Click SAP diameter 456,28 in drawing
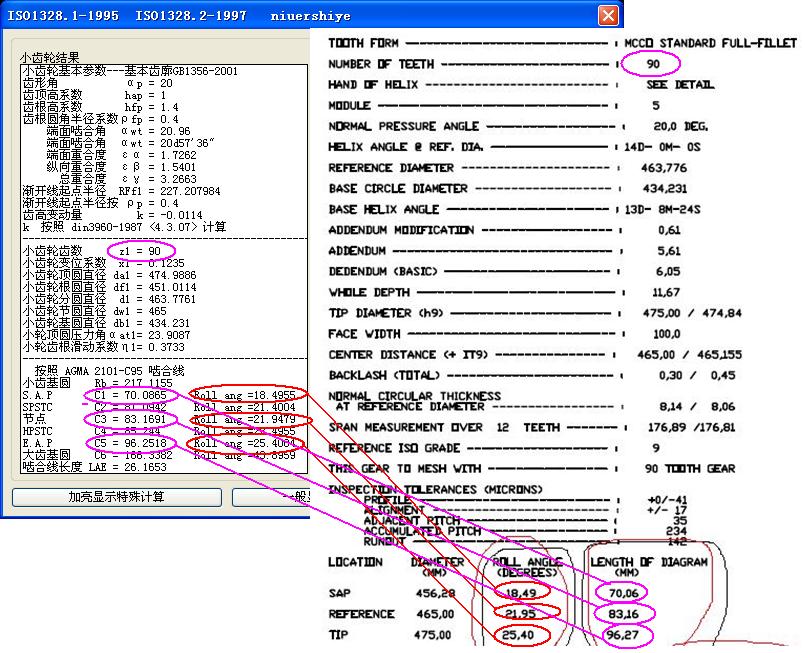 [x=435, y=593]
